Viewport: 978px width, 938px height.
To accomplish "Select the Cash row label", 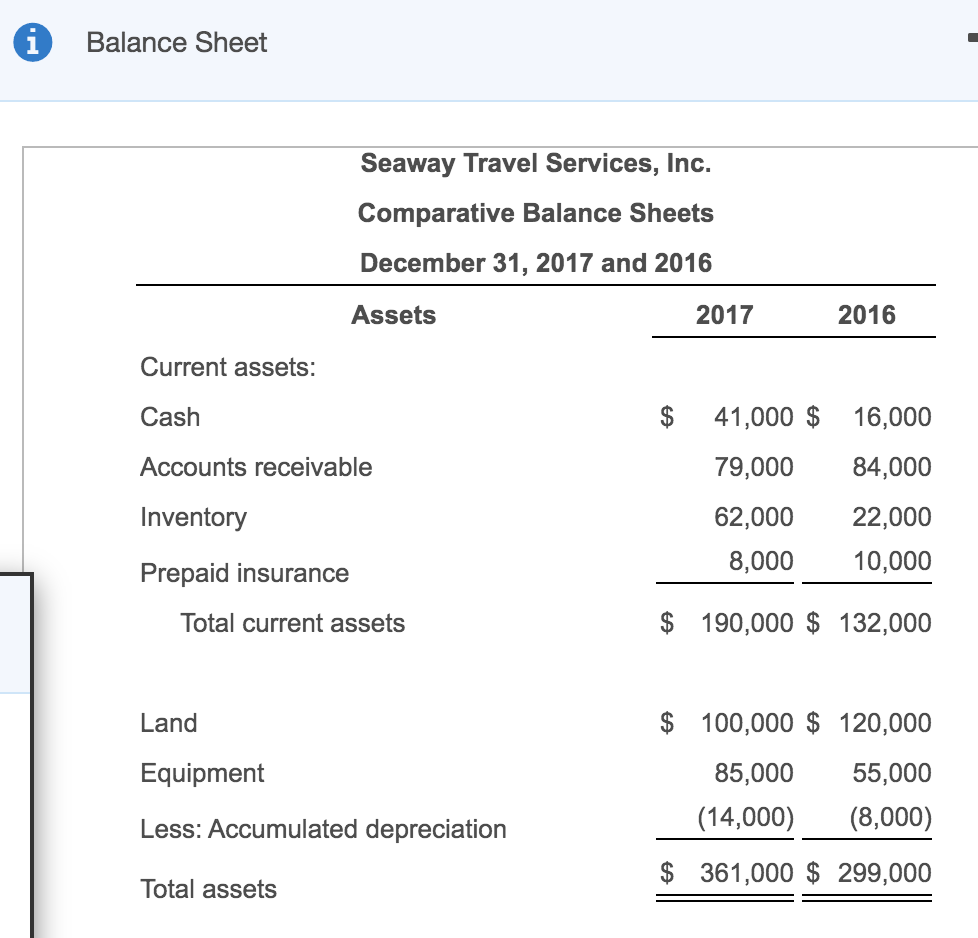I will tap(170, 417).
